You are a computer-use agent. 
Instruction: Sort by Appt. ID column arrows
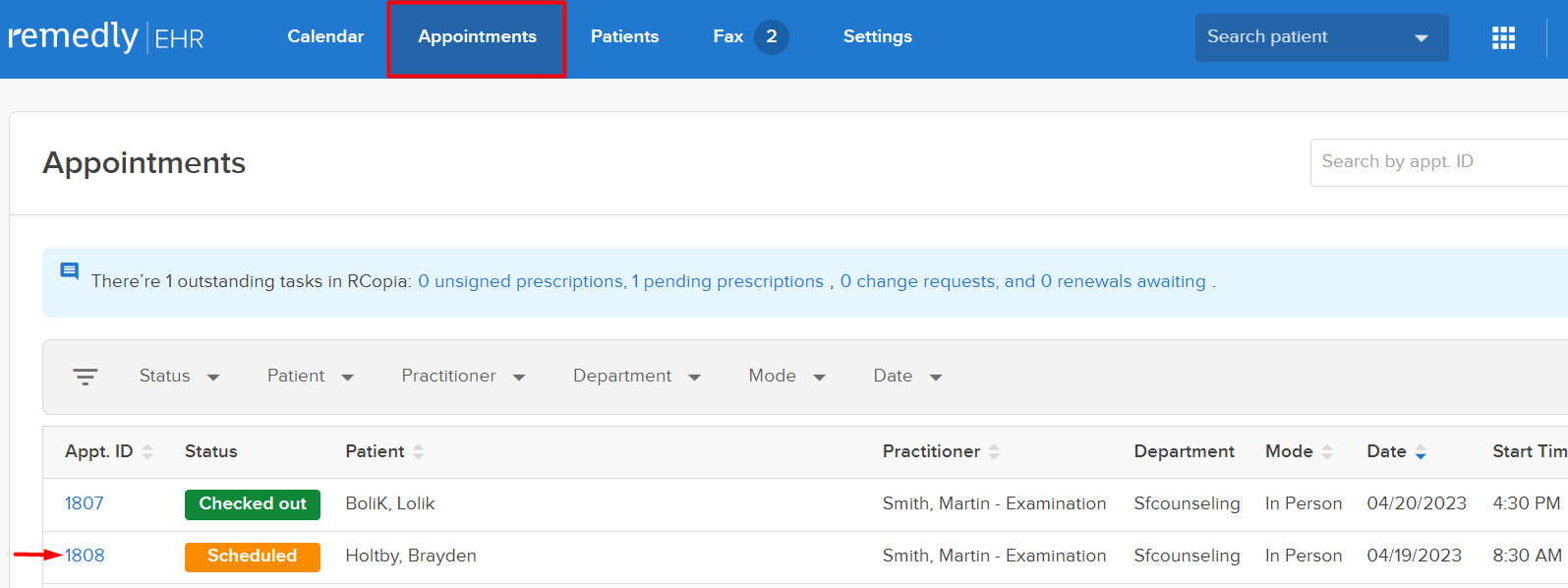[147, 451]
